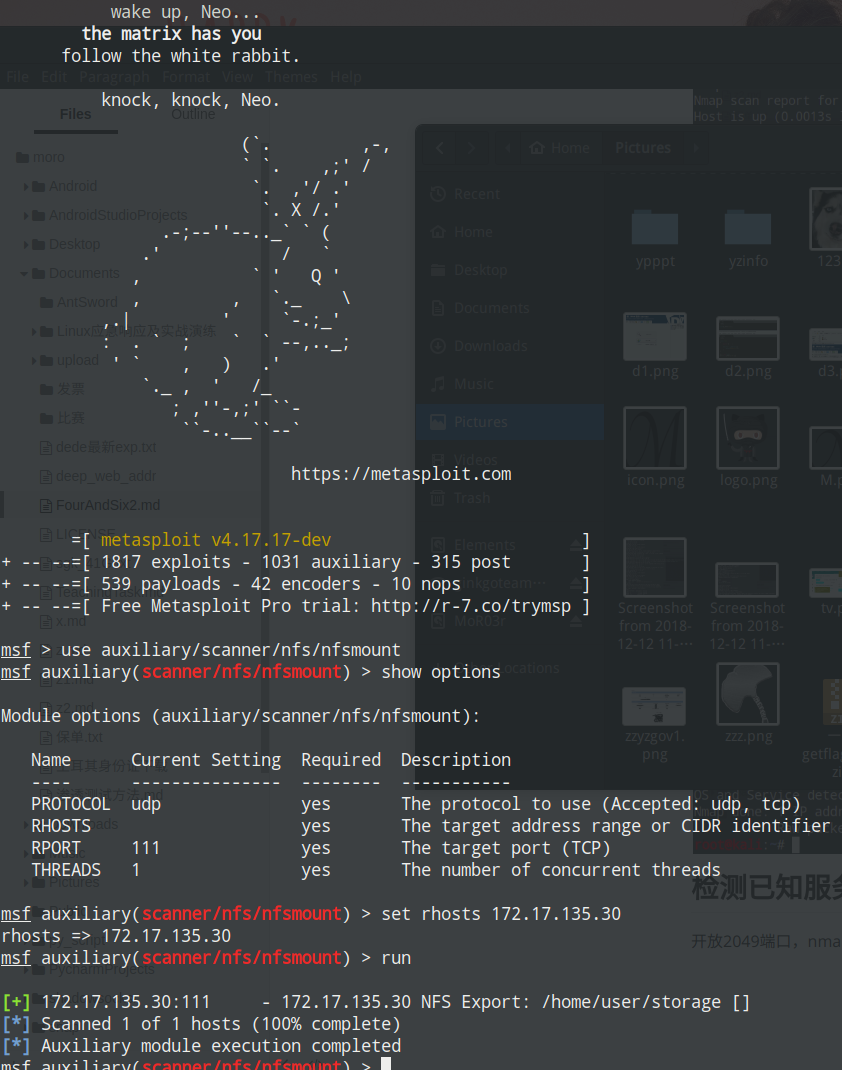Open the Format menu

pos(186,77)
